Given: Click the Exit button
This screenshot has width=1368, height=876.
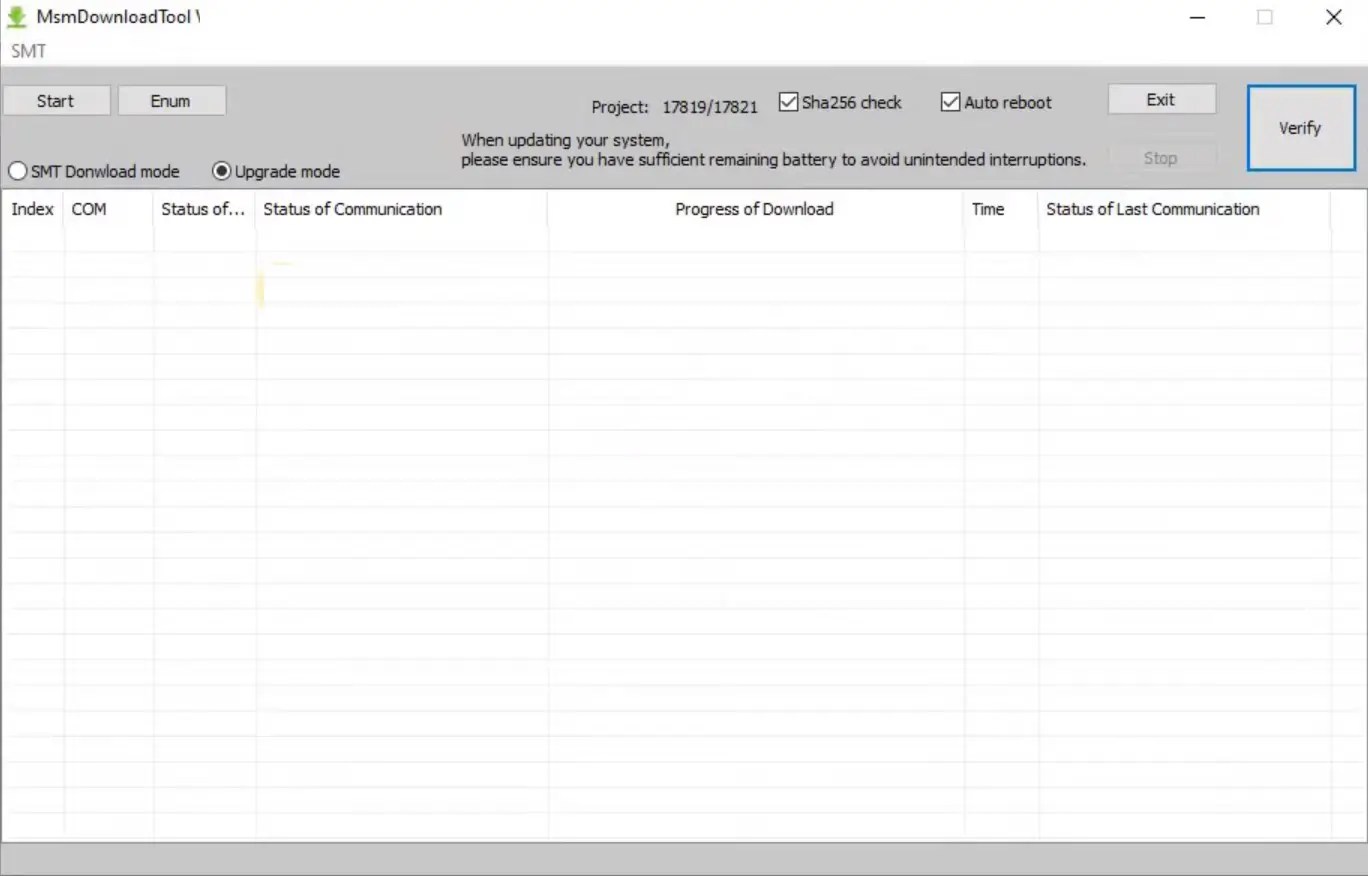Looking at the screenshot, I should pos(1161,98).
